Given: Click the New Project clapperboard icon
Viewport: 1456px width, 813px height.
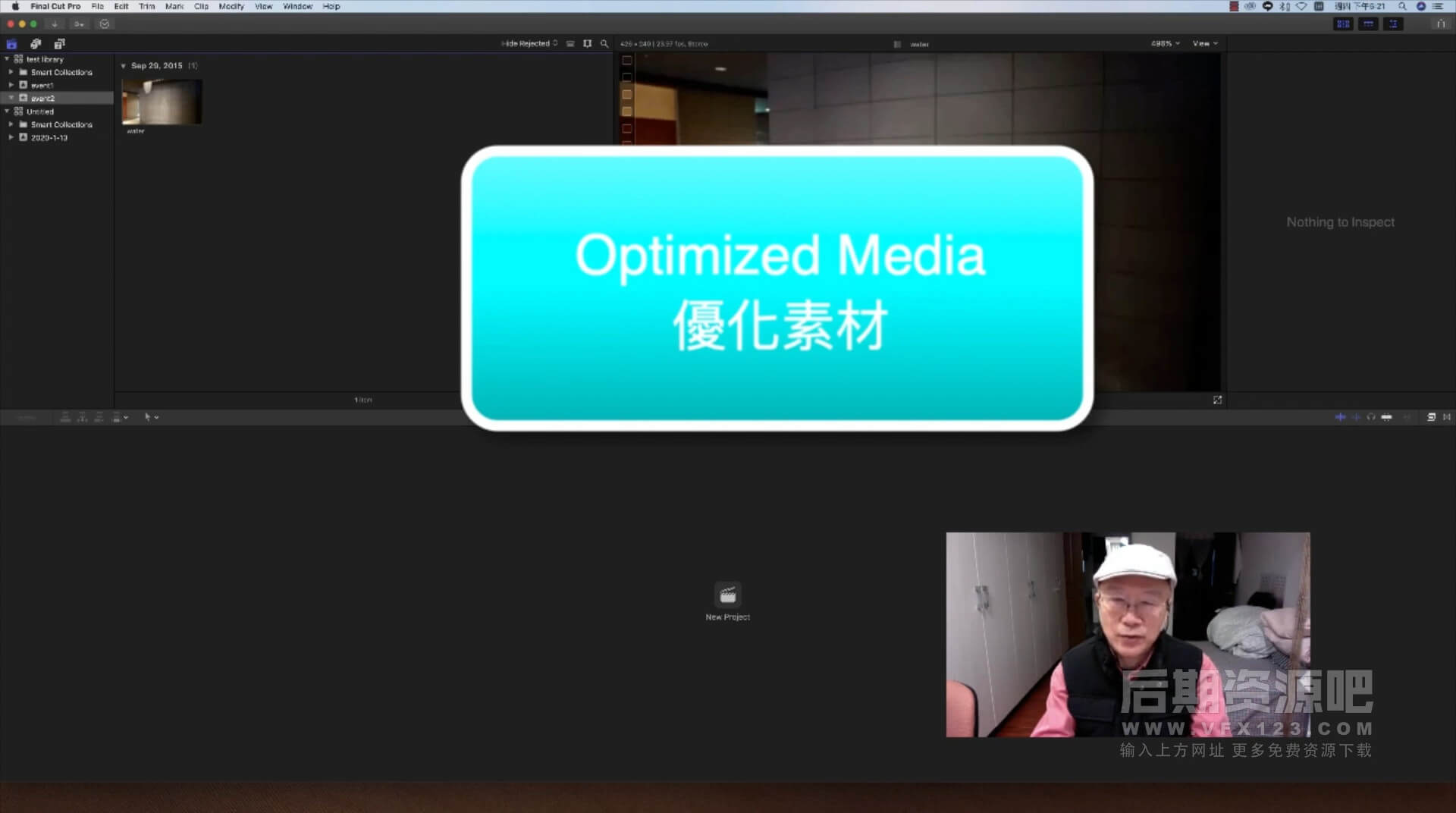Looking at the screenshot, I should pos(728,595).
